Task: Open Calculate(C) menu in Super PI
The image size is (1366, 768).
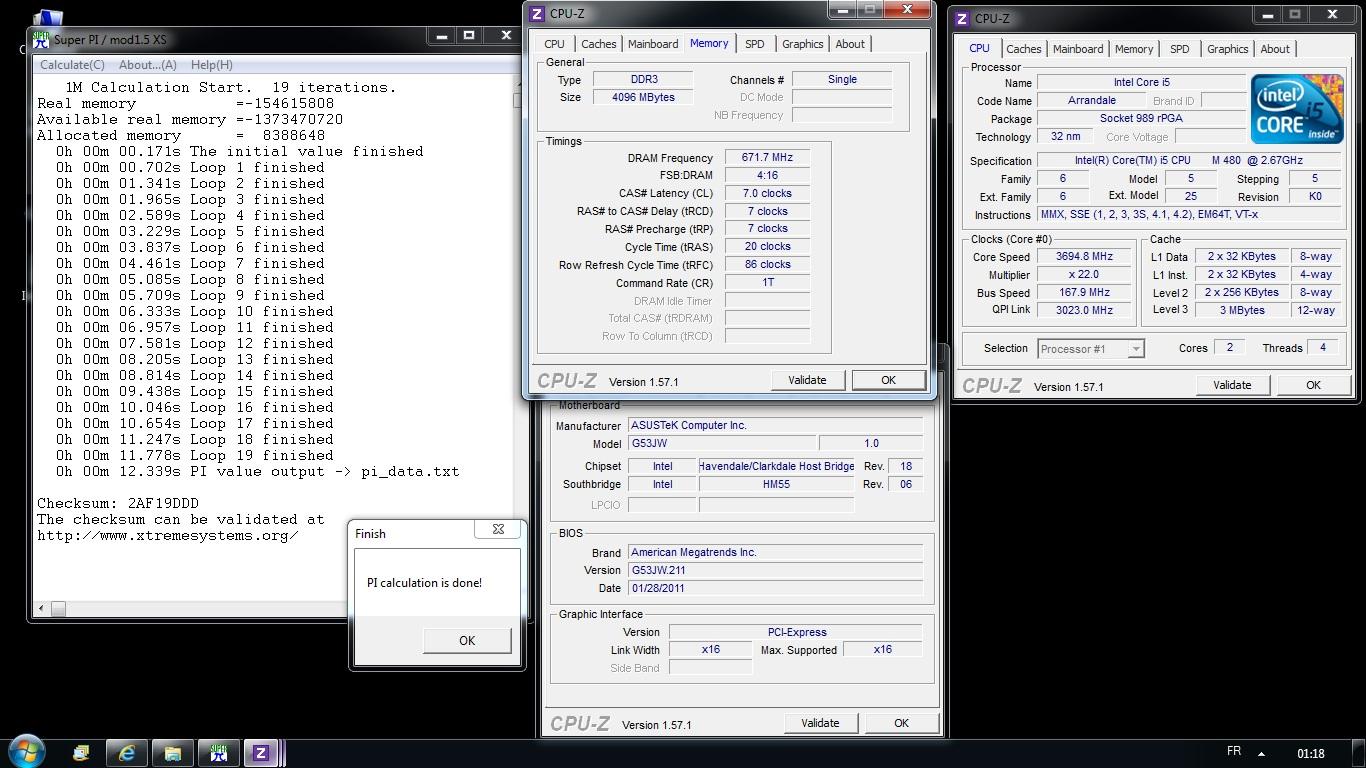Action: pos(72,64)
